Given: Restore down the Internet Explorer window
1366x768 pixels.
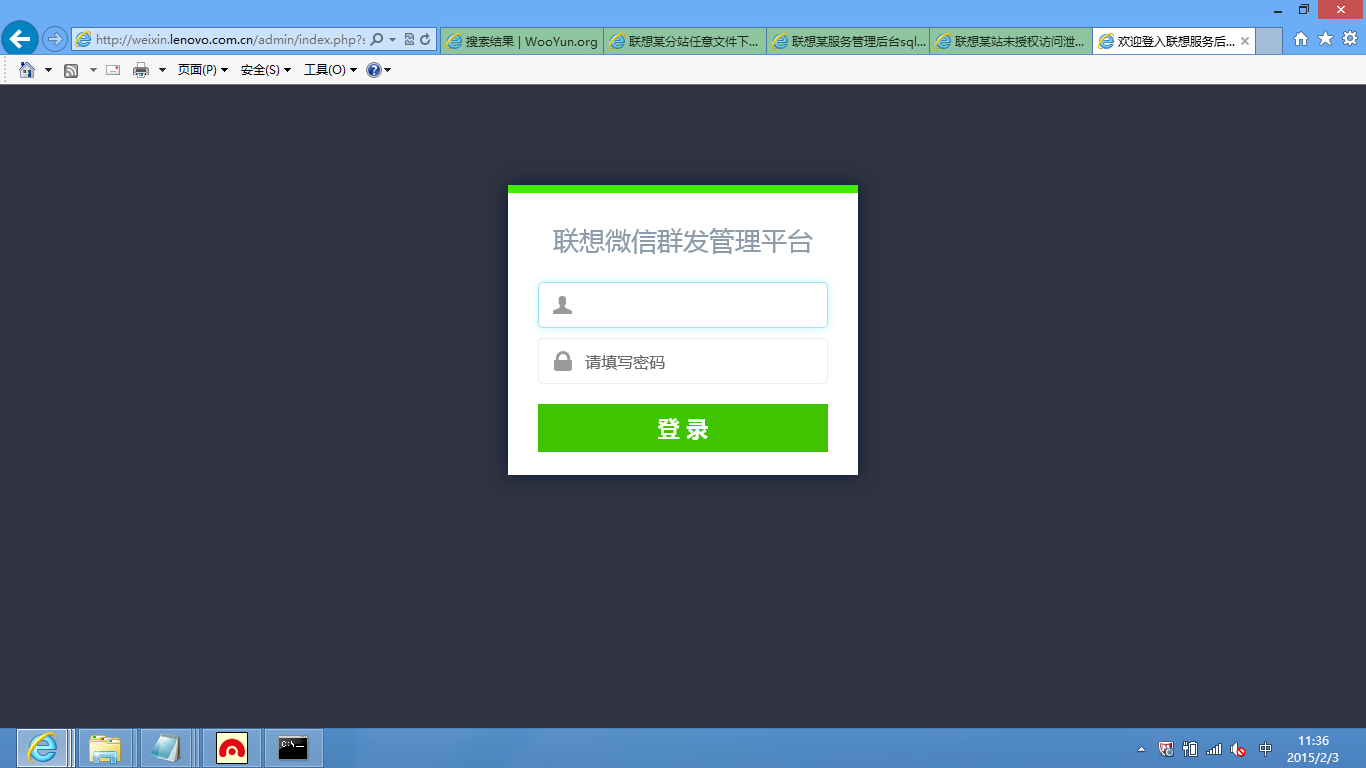Looking at the screenshot, I should click(x=1304, y=10).
